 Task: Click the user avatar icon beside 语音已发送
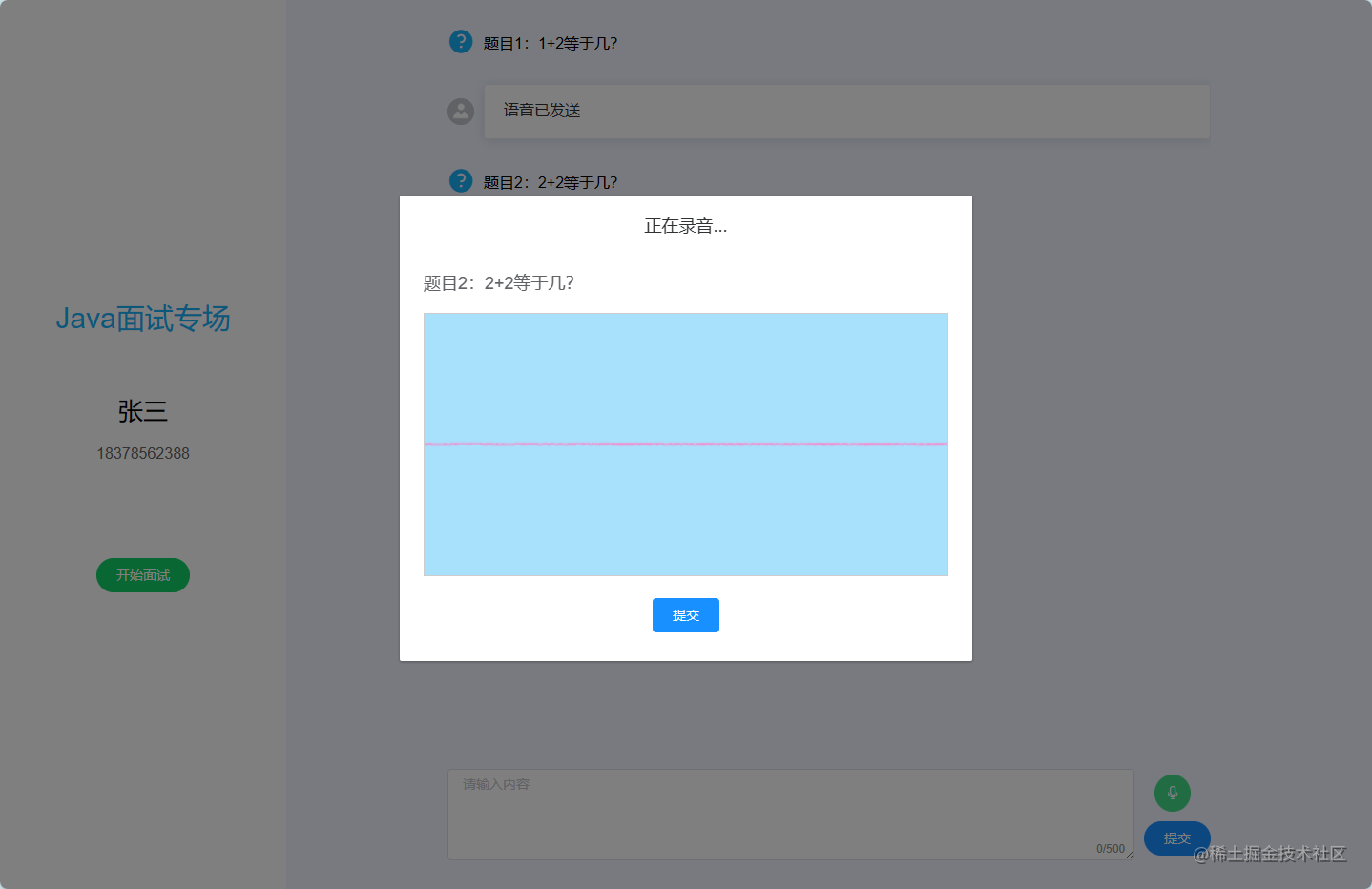click(461, 112)
